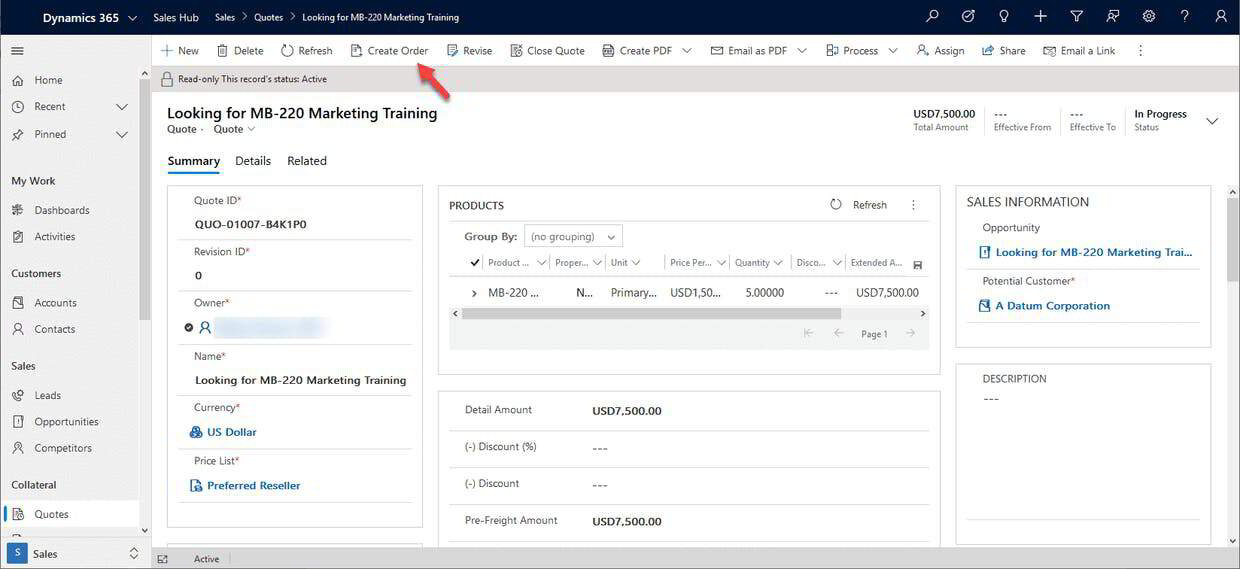Click Close Quote command
This screenshot has width=1240, height=569.
click(x=547, y=51)
